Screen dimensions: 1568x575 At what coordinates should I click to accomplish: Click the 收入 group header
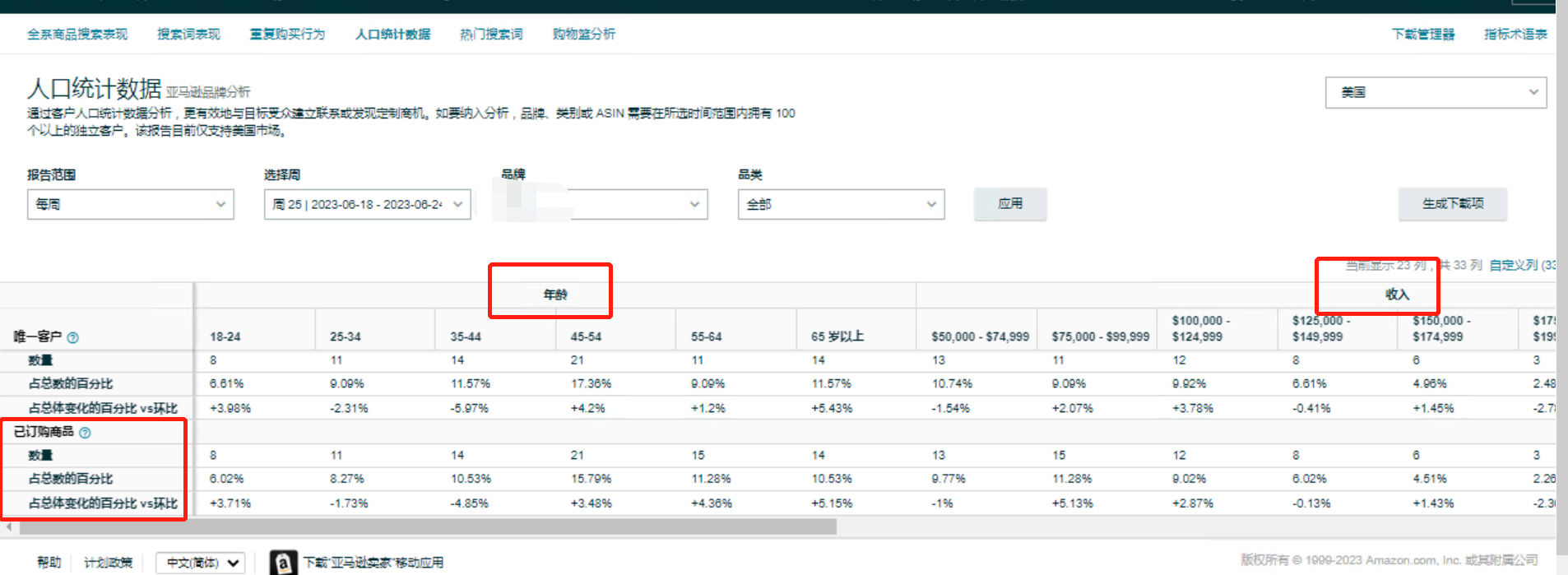click(1398, 294)
